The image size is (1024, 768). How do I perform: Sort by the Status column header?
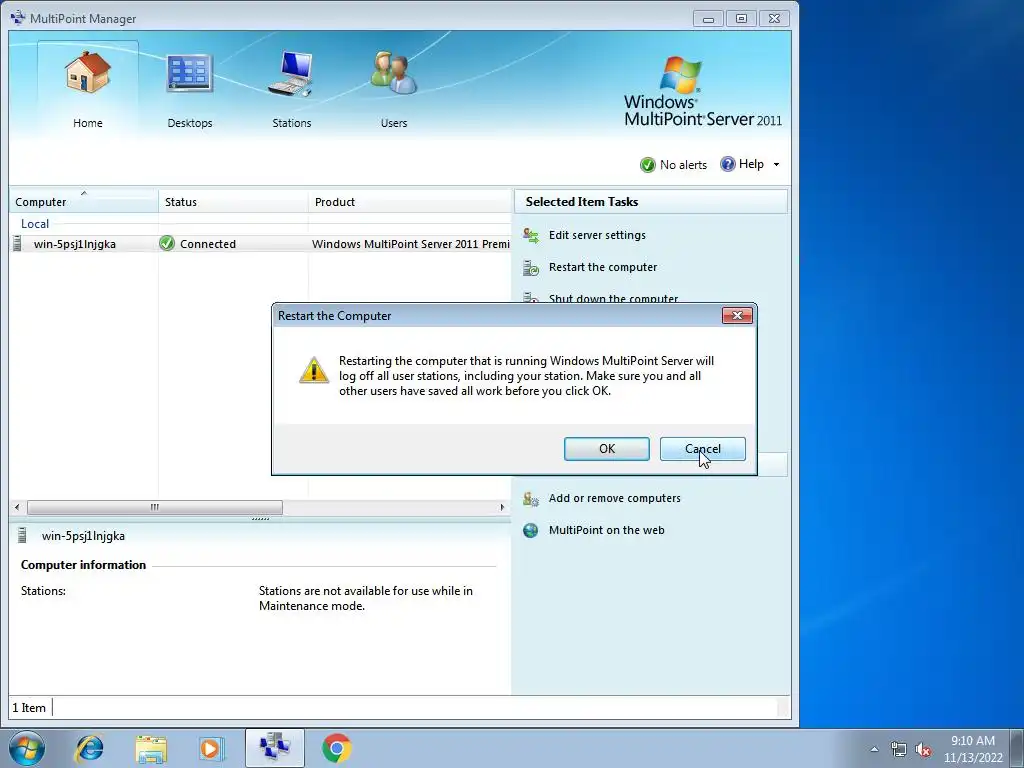click(233, 202)
